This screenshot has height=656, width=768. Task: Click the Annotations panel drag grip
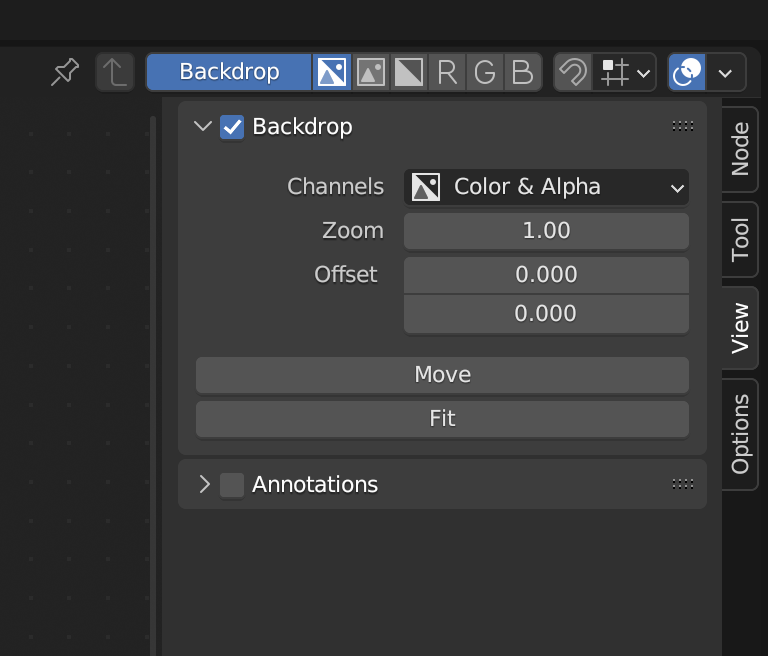(682, 484)
